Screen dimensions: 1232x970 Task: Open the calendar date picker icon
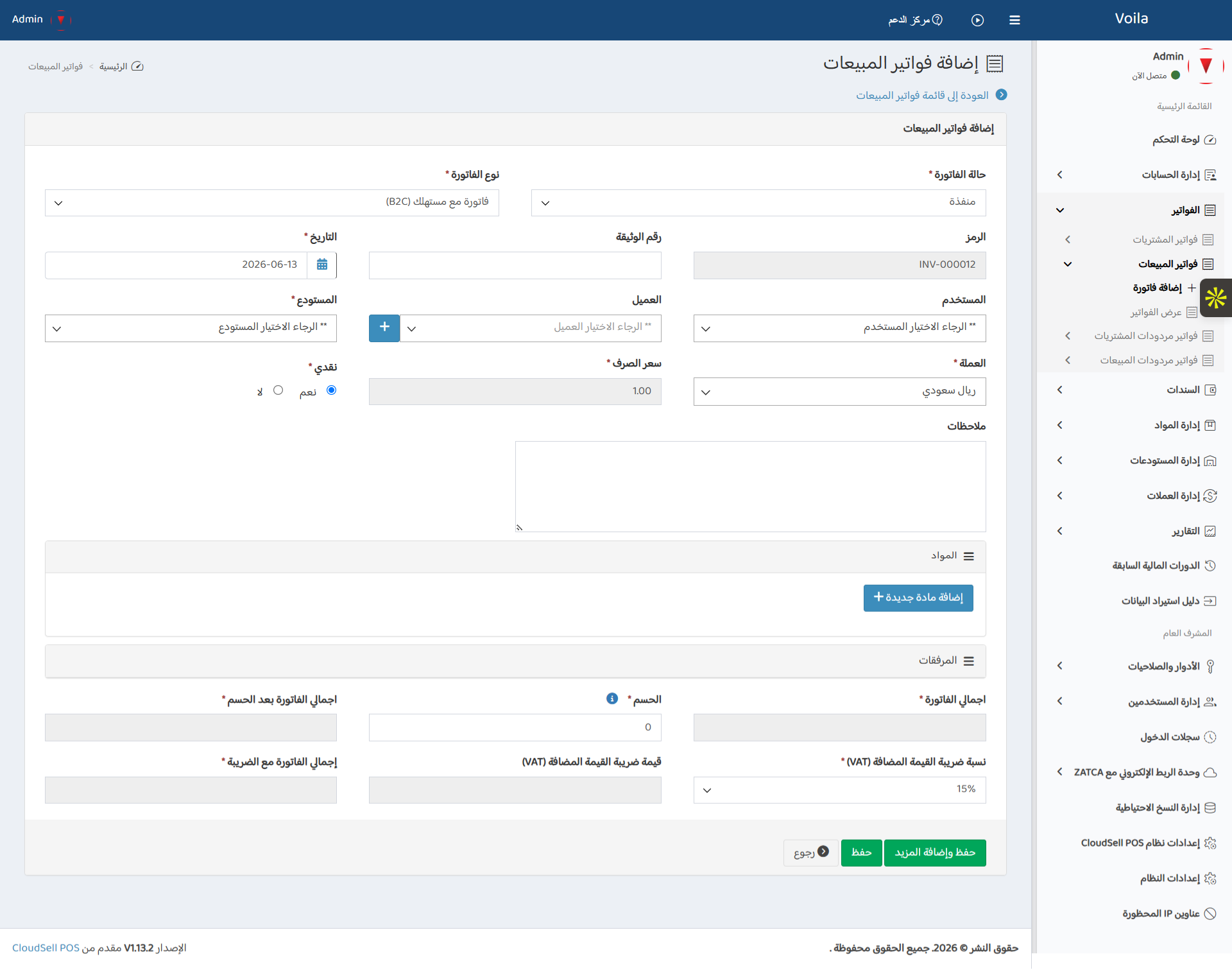click(x=322, y=264)
